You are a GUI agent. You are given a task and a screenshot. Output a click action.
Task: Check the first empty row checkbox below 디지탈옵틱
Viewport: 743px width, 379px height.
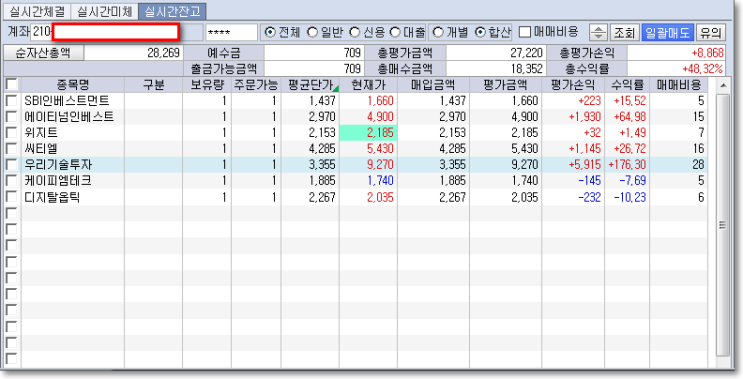click(x=11, y=214)
